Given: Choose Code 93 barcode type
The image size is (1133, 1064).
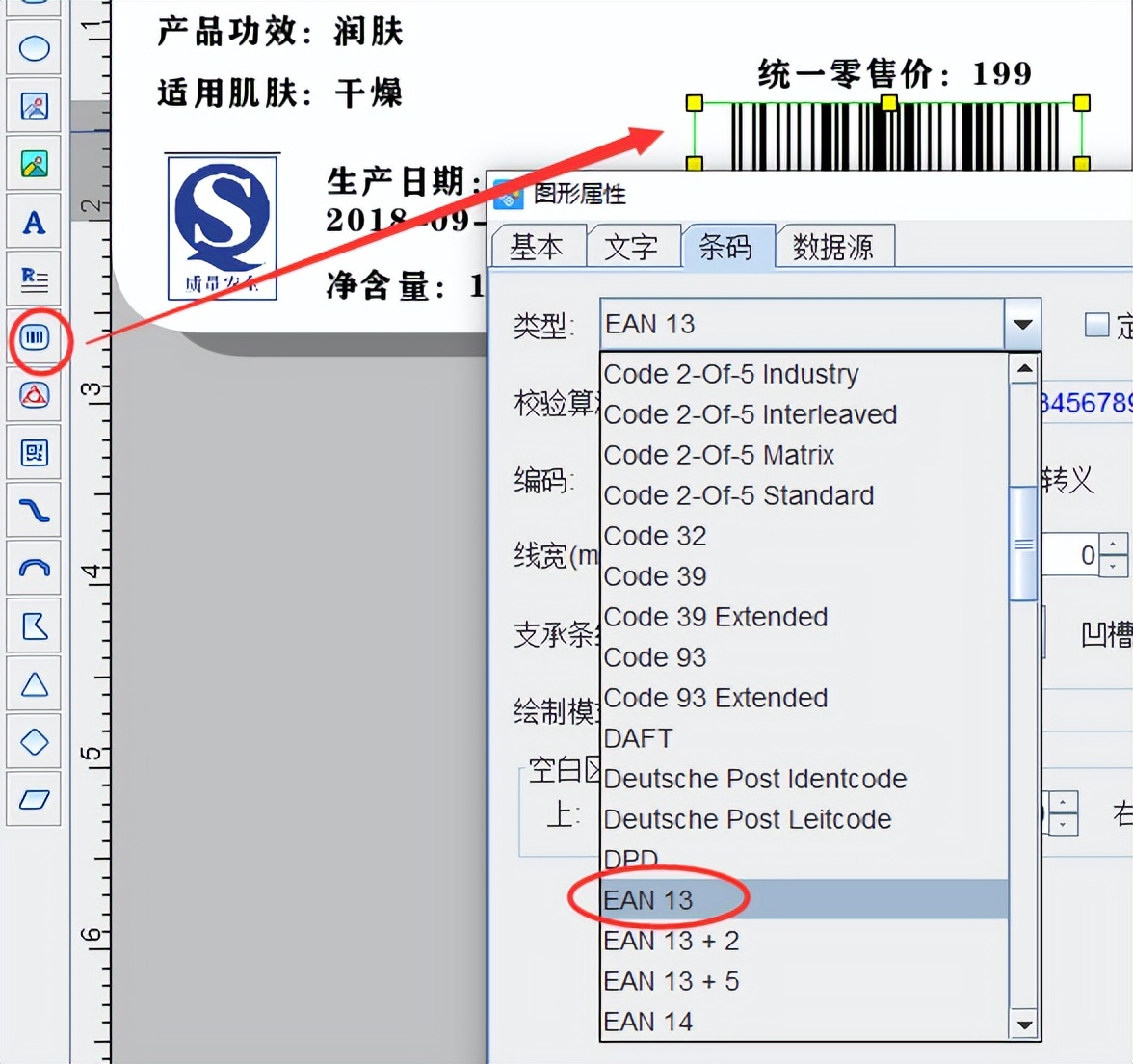Looking at the screenshot, I should 804,657.
